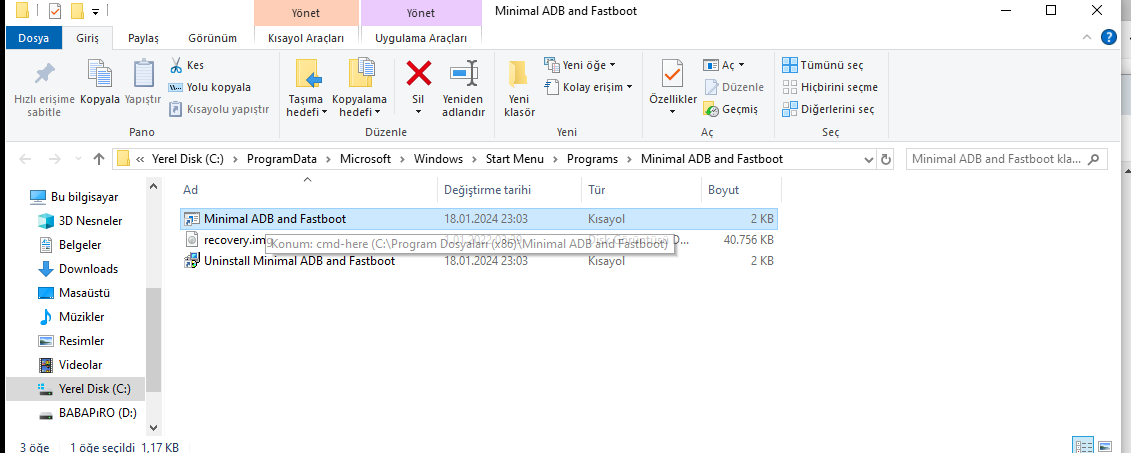Click Yolu kopyala
The height and width of the screenshot is (453, 1131).
pos(209,87)
